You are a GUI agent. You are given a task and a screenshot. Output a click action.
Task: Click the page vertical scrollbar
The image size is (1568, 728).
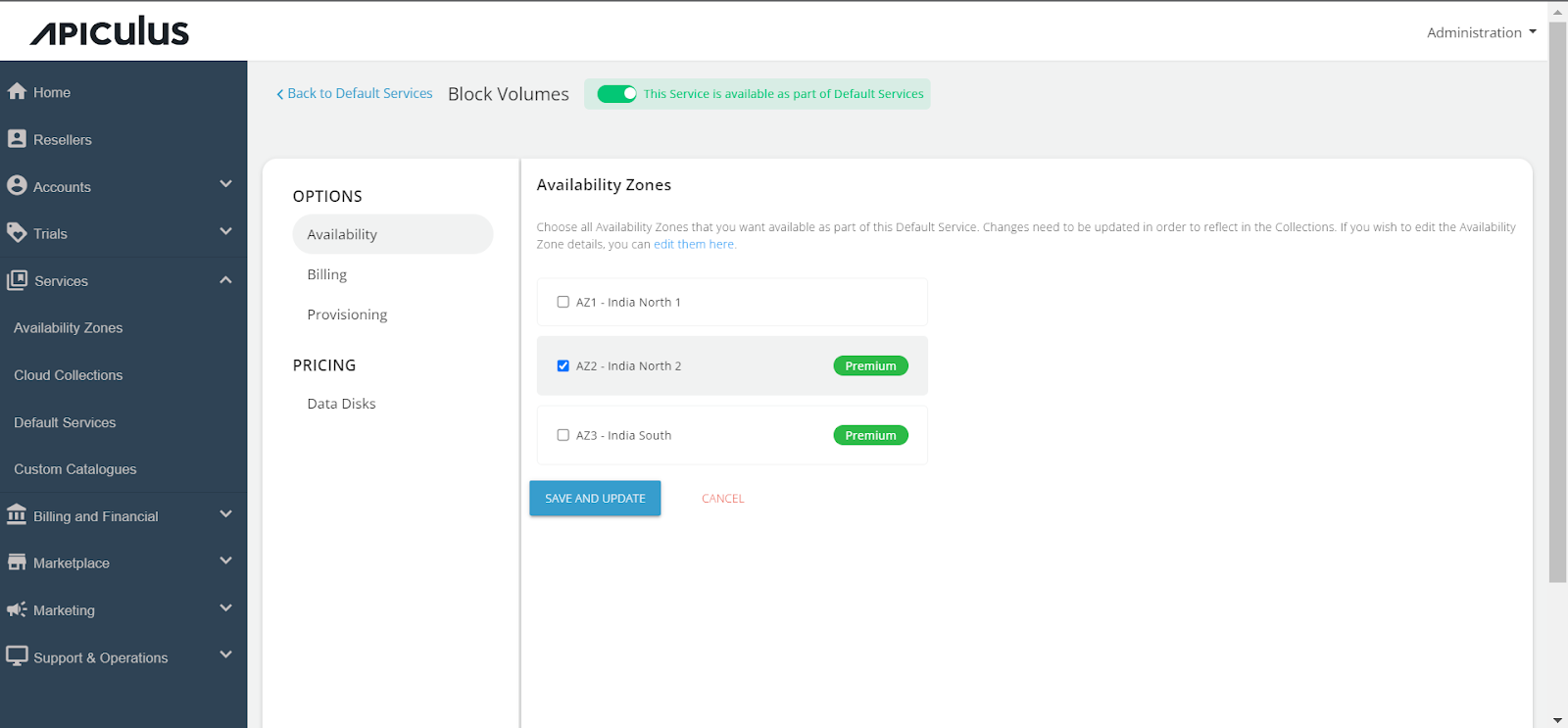pyautogui.click(x=1557, y=294)
